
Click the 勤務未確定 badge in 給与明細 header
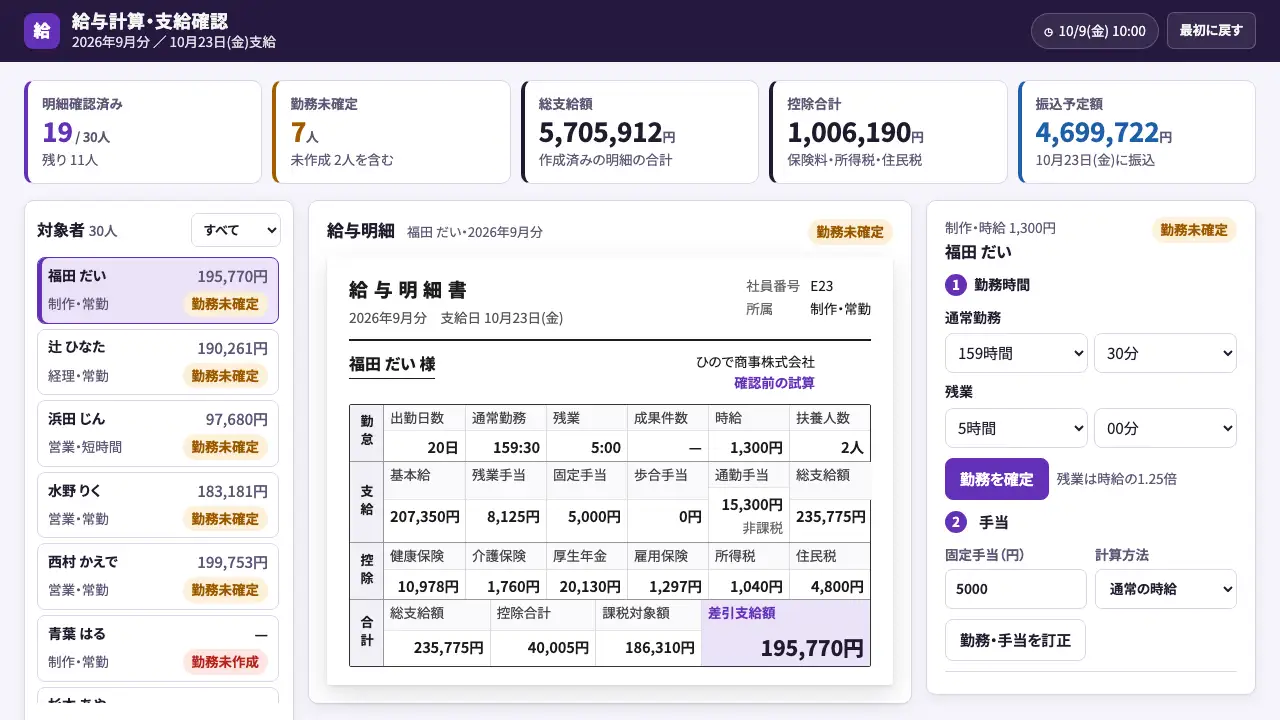(x=850, y=232)
